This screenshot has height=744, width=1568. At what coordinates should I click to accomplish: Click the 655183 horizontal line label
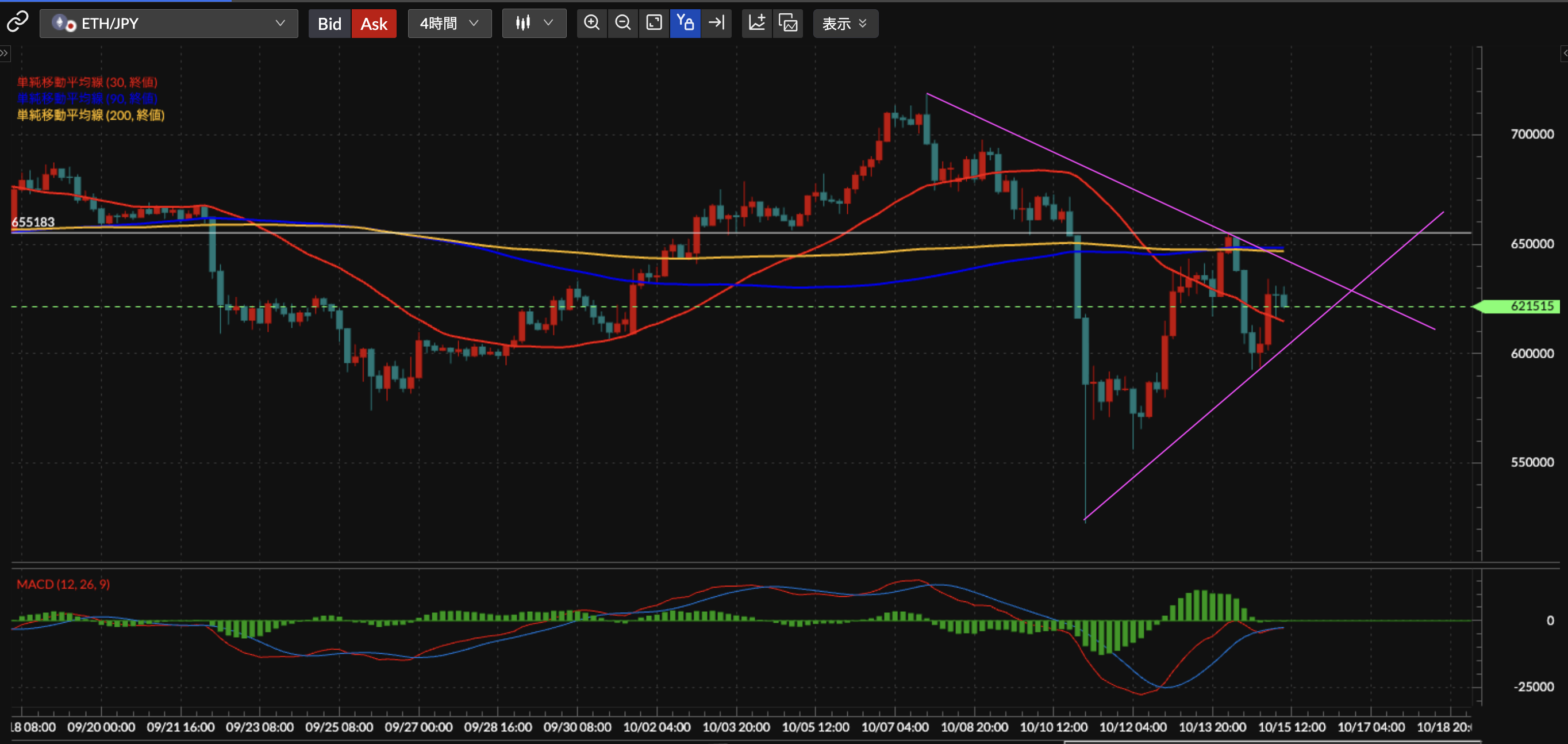33,223
